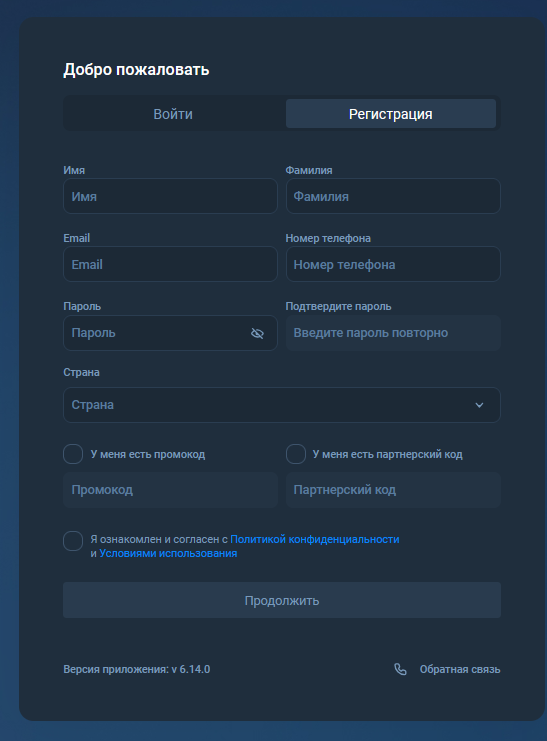Open the Условиями использования link
Viewport: 547px width, 741px height.
[x=168, y=553]
